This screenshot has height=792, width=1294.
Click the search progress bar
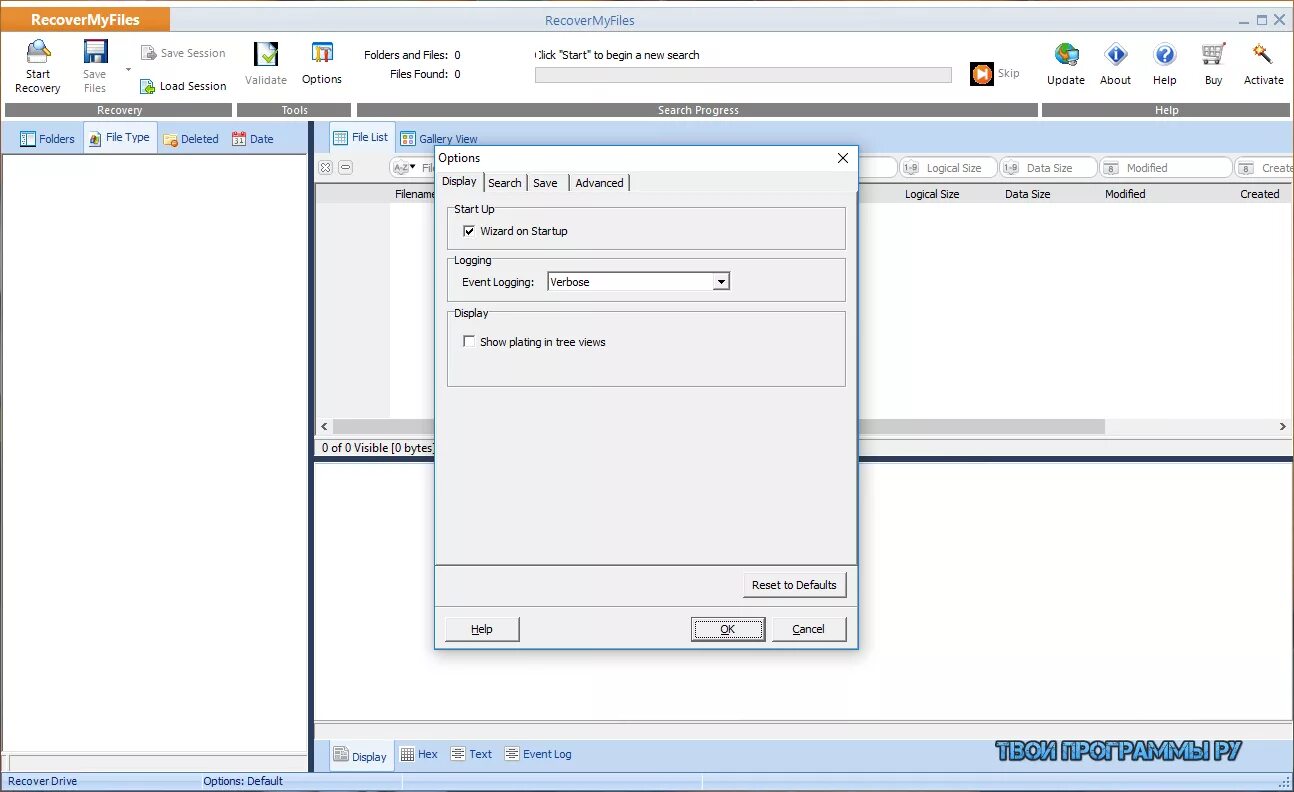[743, 75]
